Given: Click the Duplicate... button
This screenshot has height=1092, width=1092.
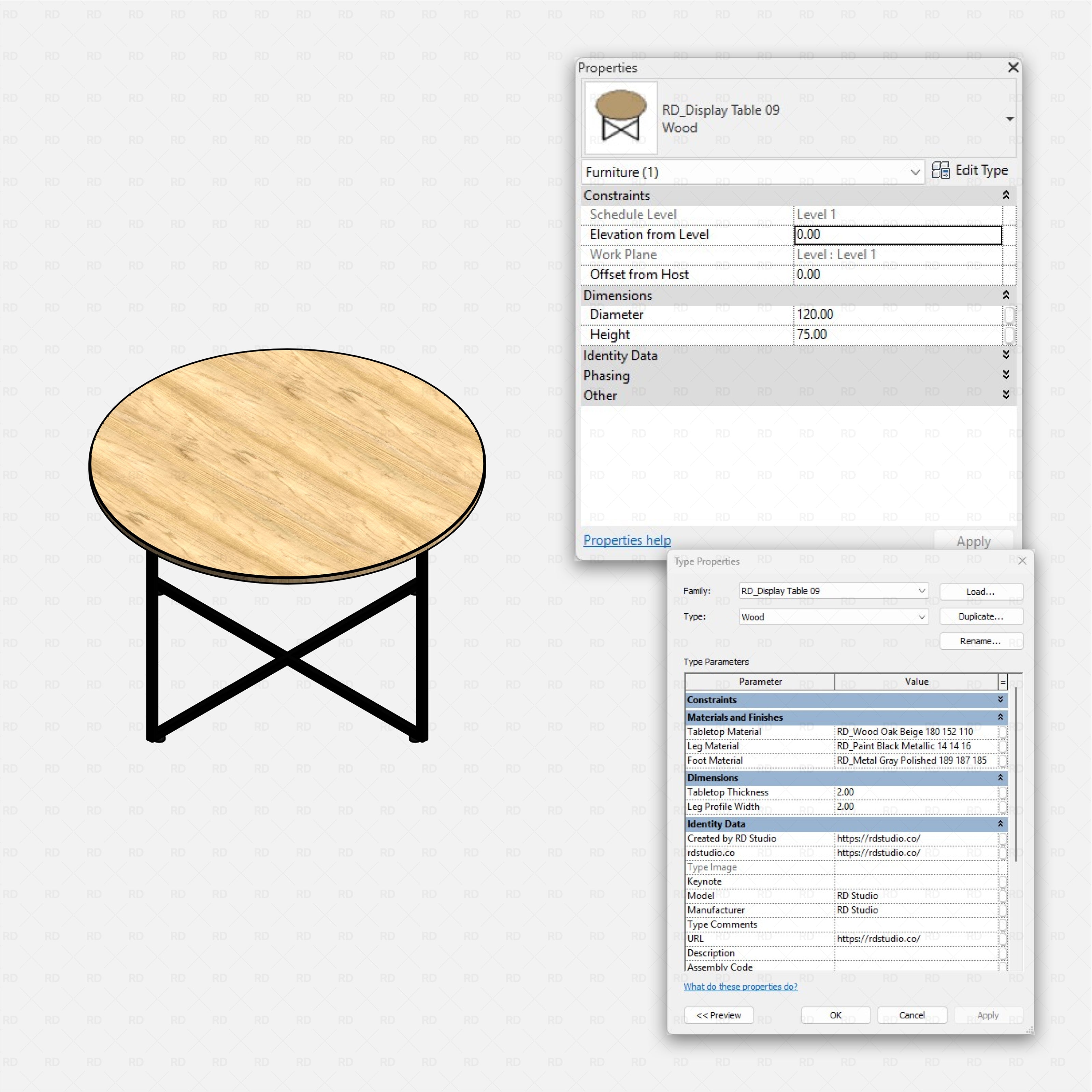Looking at the screenshot, I should (981, 617).
